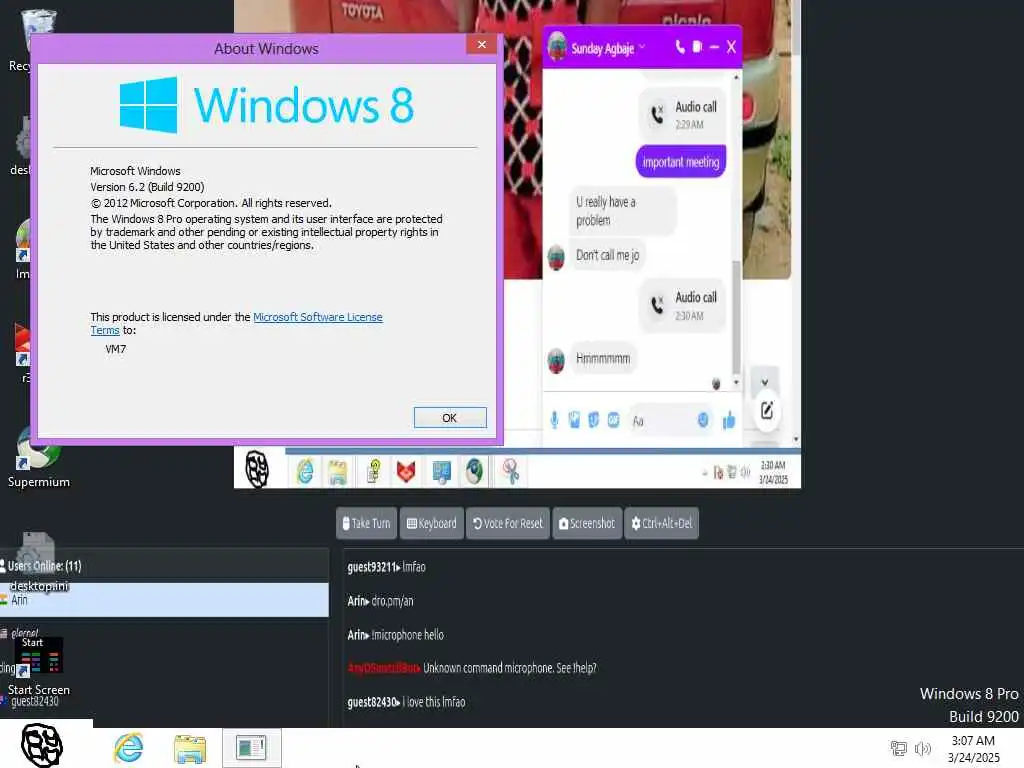The image size is (1024, 768).
Task: Open Supermium browser in inner taskbar
Action: pyautogui.click(x=475, y=471)
